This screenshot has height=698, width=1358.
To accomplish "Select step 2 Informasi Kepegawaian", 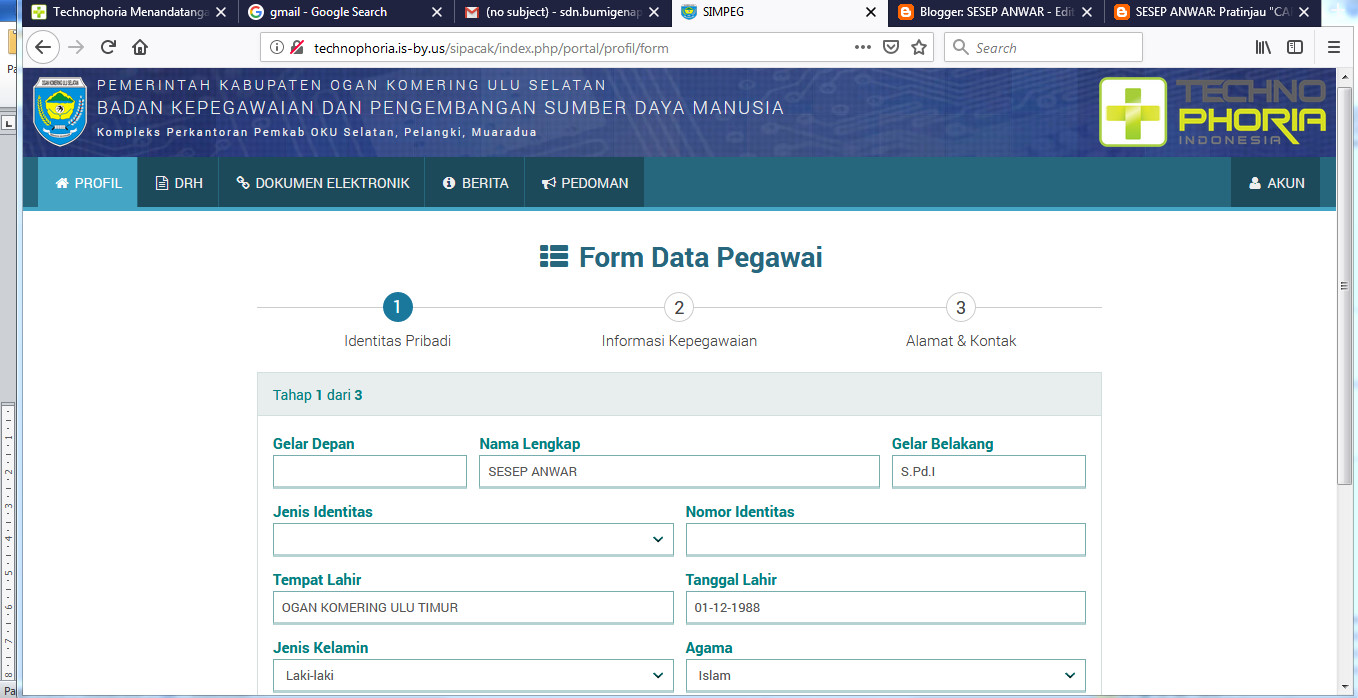I will tap(680, 307).
